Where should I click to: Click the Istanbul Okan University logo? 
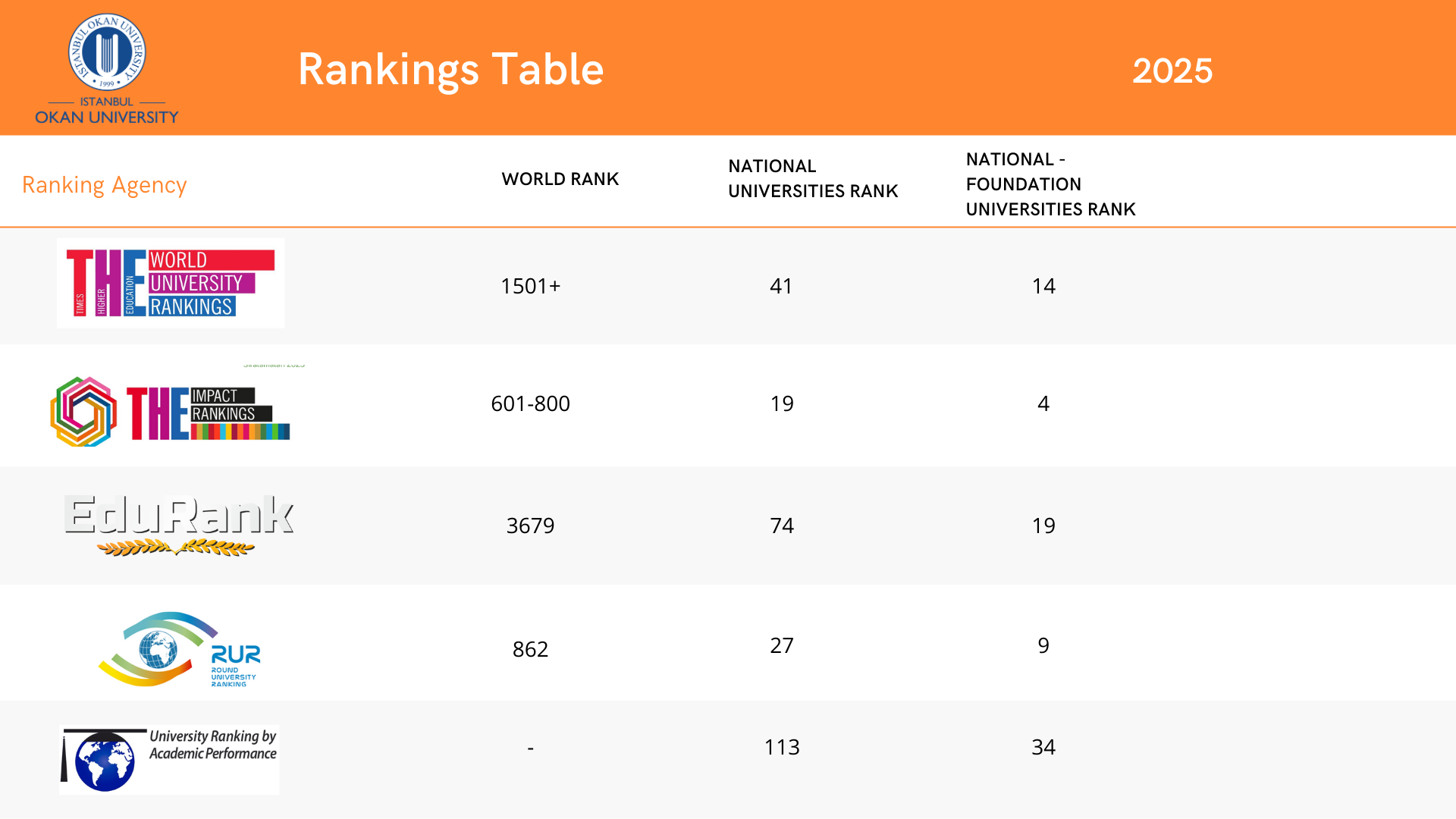coord(107,69)
